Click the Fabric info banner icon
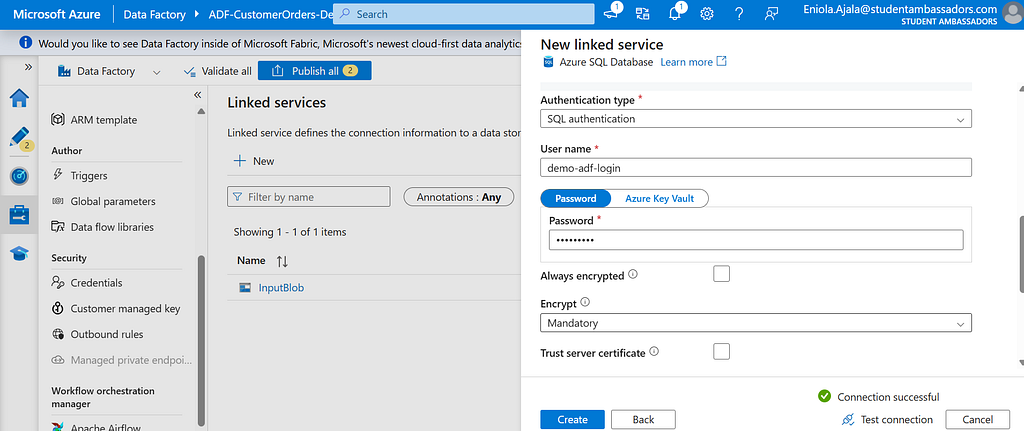 tap(25, 43)
